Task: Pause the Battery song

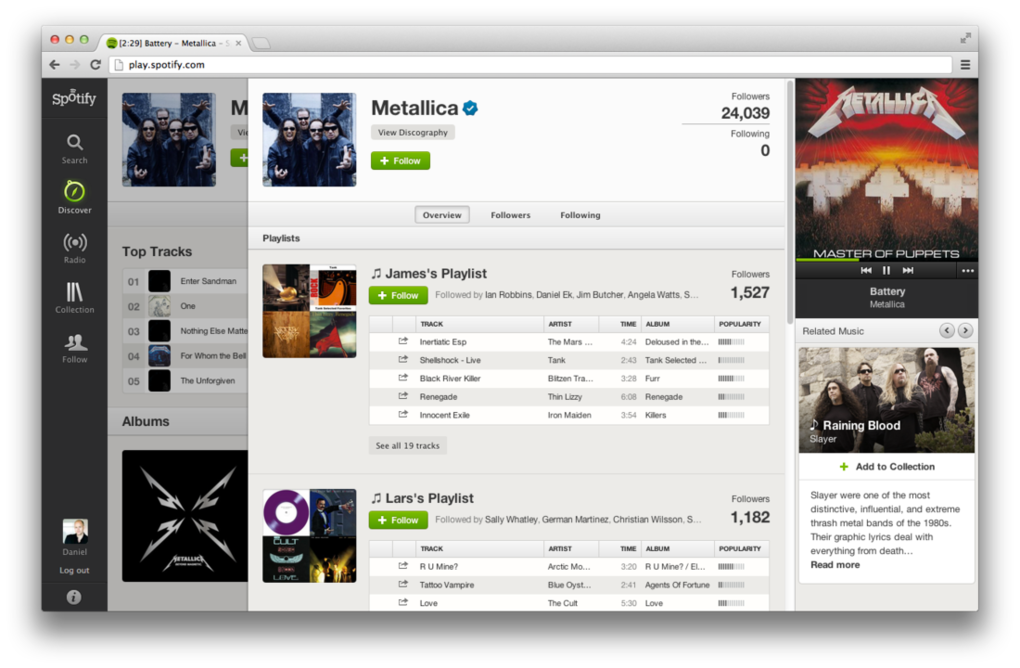Action: click(886, 271)
